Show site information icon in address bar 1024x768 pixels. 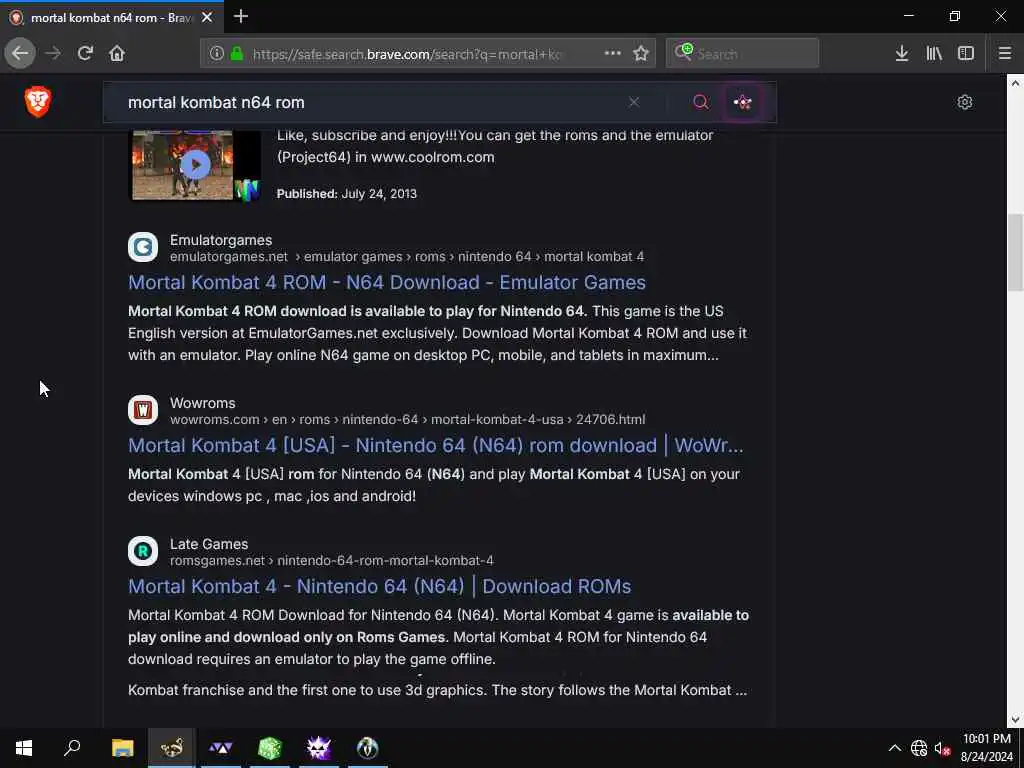[x=216, y=54]
